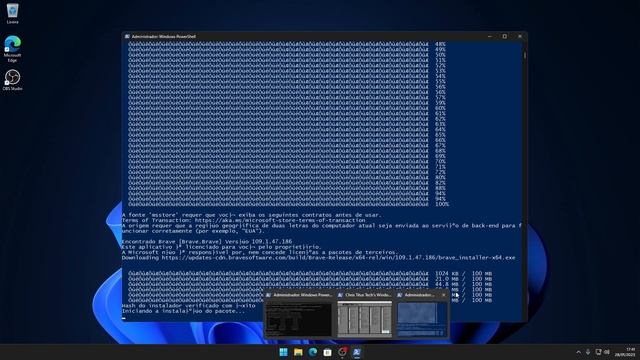Show hidden system tray icons

[x=578, y=352]
